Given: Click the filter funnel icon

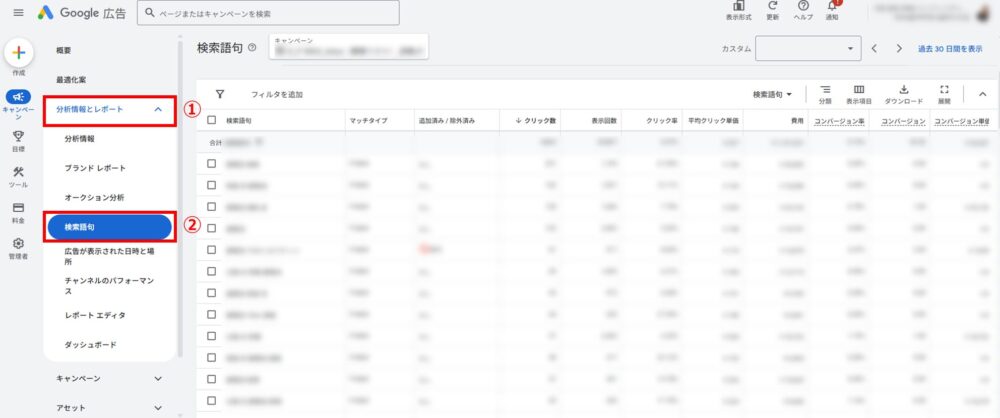Looking at the screenshot, I should click(x=220, y=94).
